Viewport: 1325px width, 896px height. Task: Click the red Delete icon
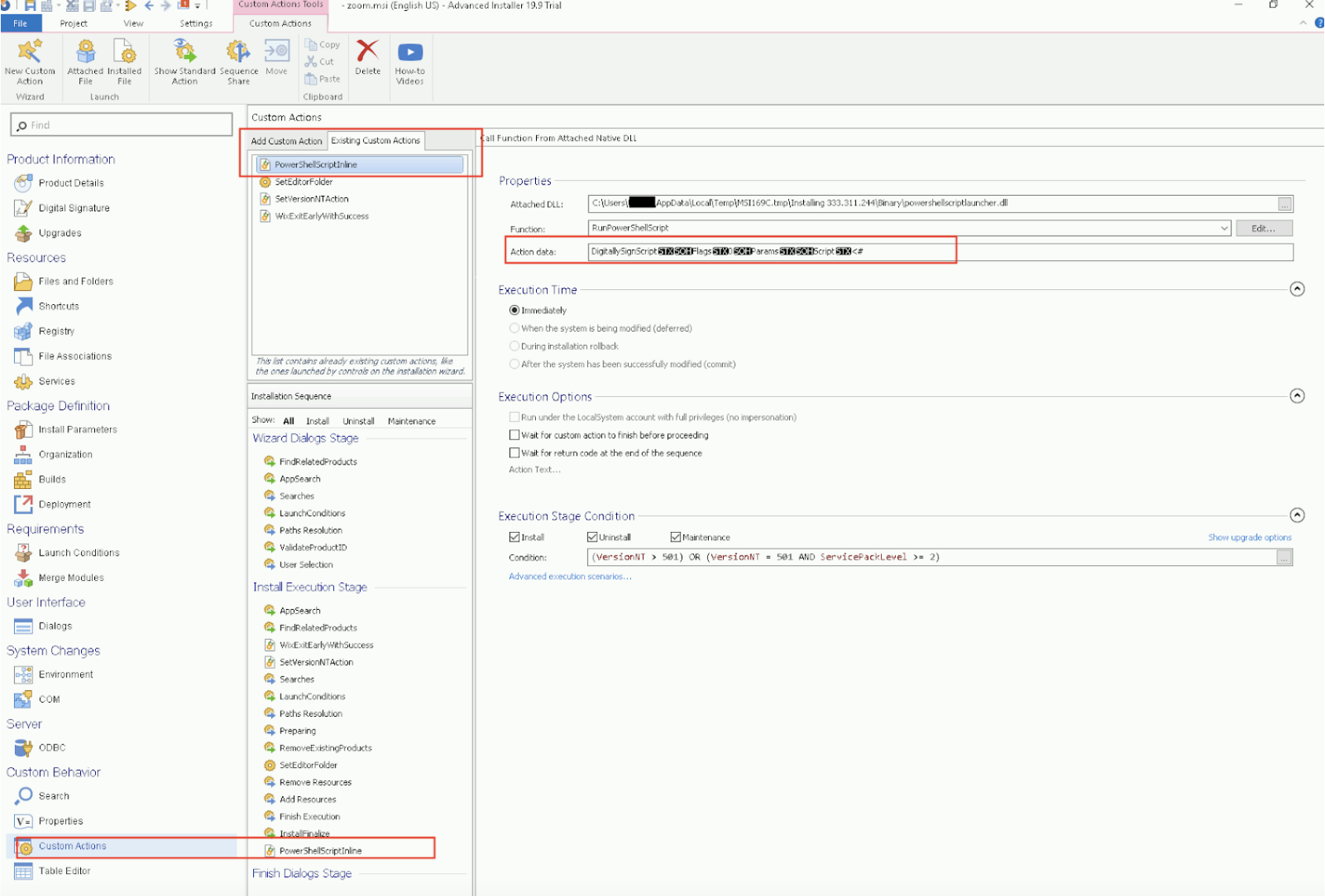367,52
